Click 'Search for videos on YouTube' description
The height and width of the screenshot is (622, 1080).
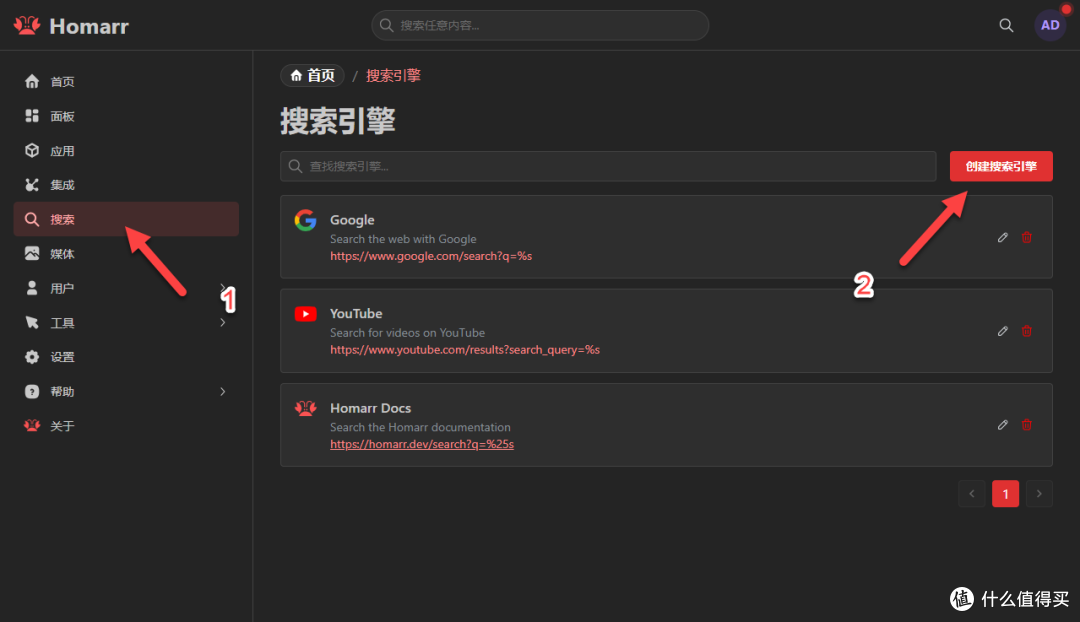(407, 333)
